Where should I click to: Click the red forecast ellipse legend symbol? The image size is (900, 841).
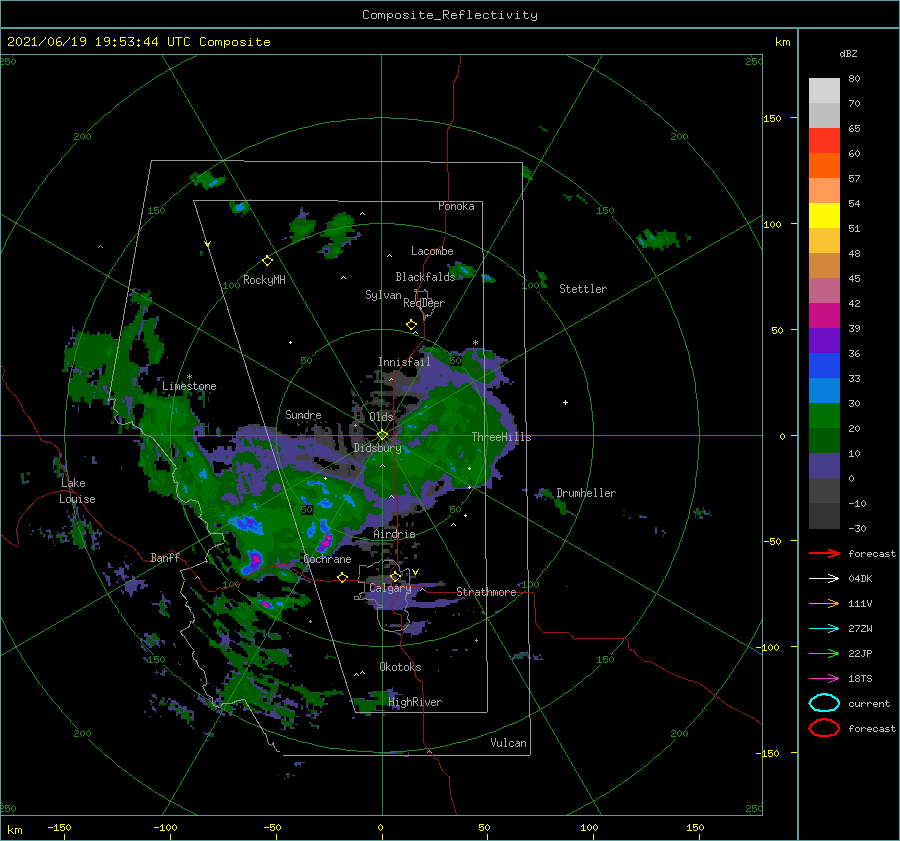pos(824,728)
